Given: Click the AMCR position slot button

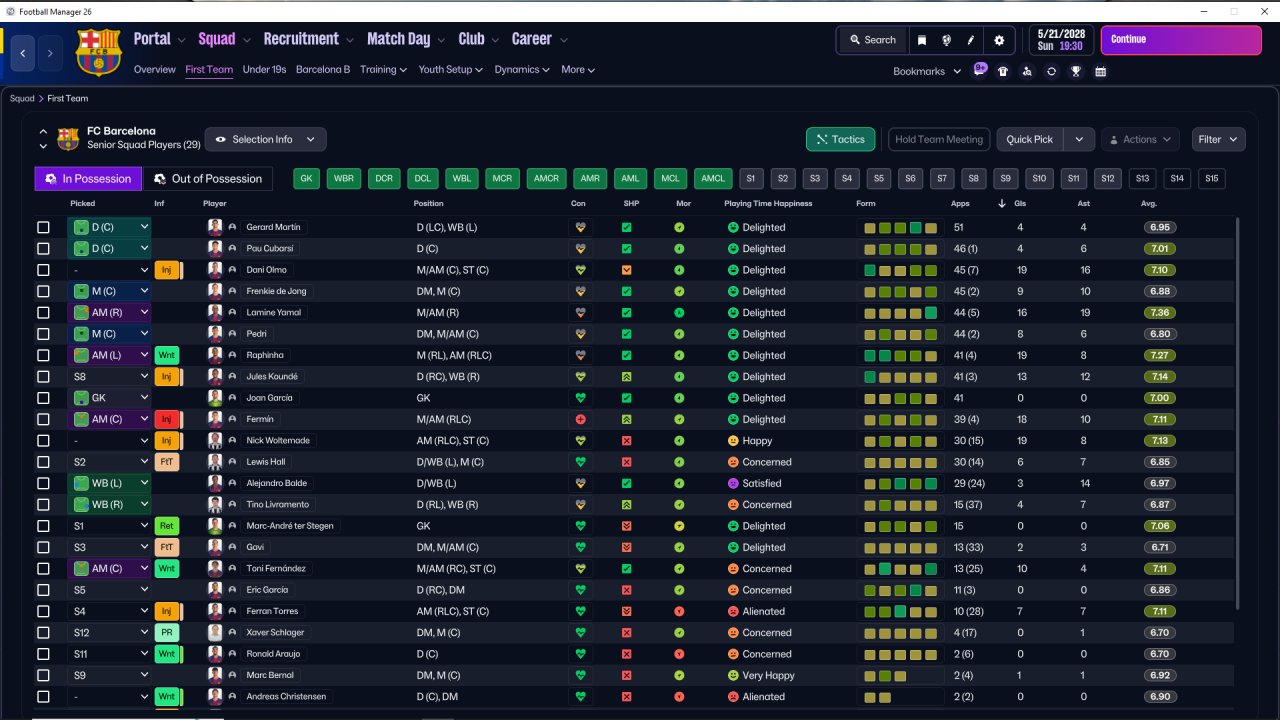Looking at the screenshot, I should 546,179.
